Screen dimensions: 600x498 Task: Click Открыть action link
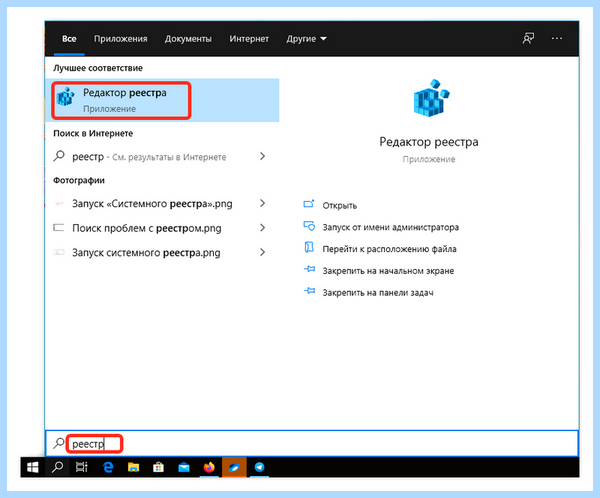click(339, 206)
